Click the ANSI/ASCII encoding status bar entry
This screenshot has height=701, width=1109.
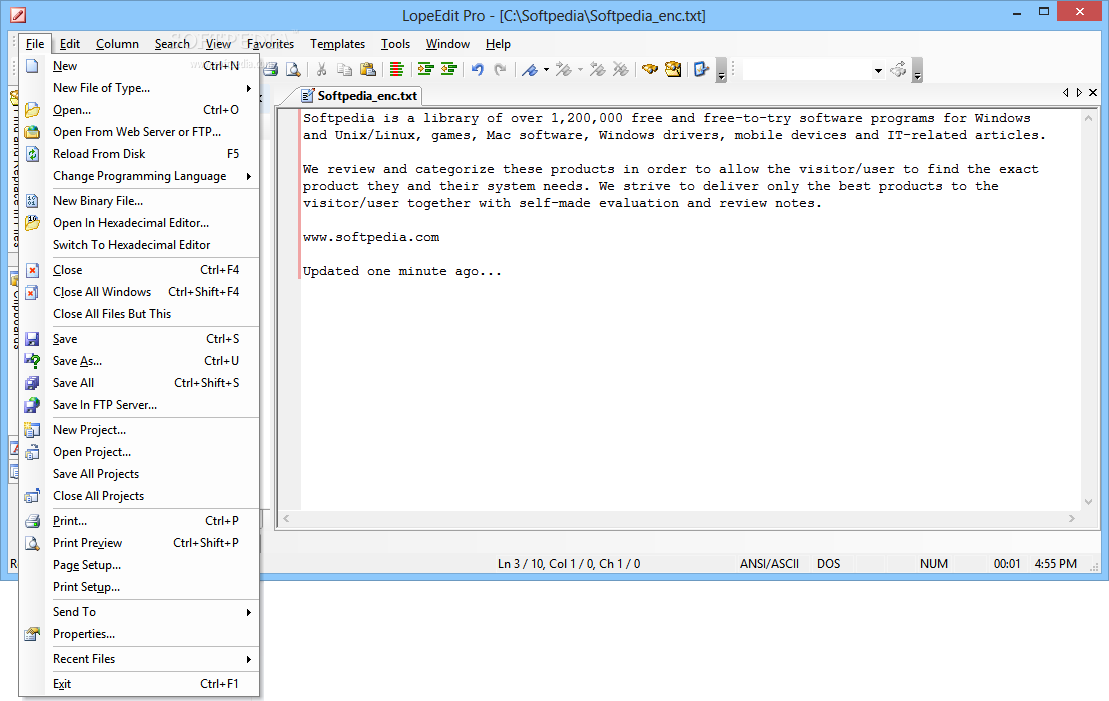pos(769,564)
